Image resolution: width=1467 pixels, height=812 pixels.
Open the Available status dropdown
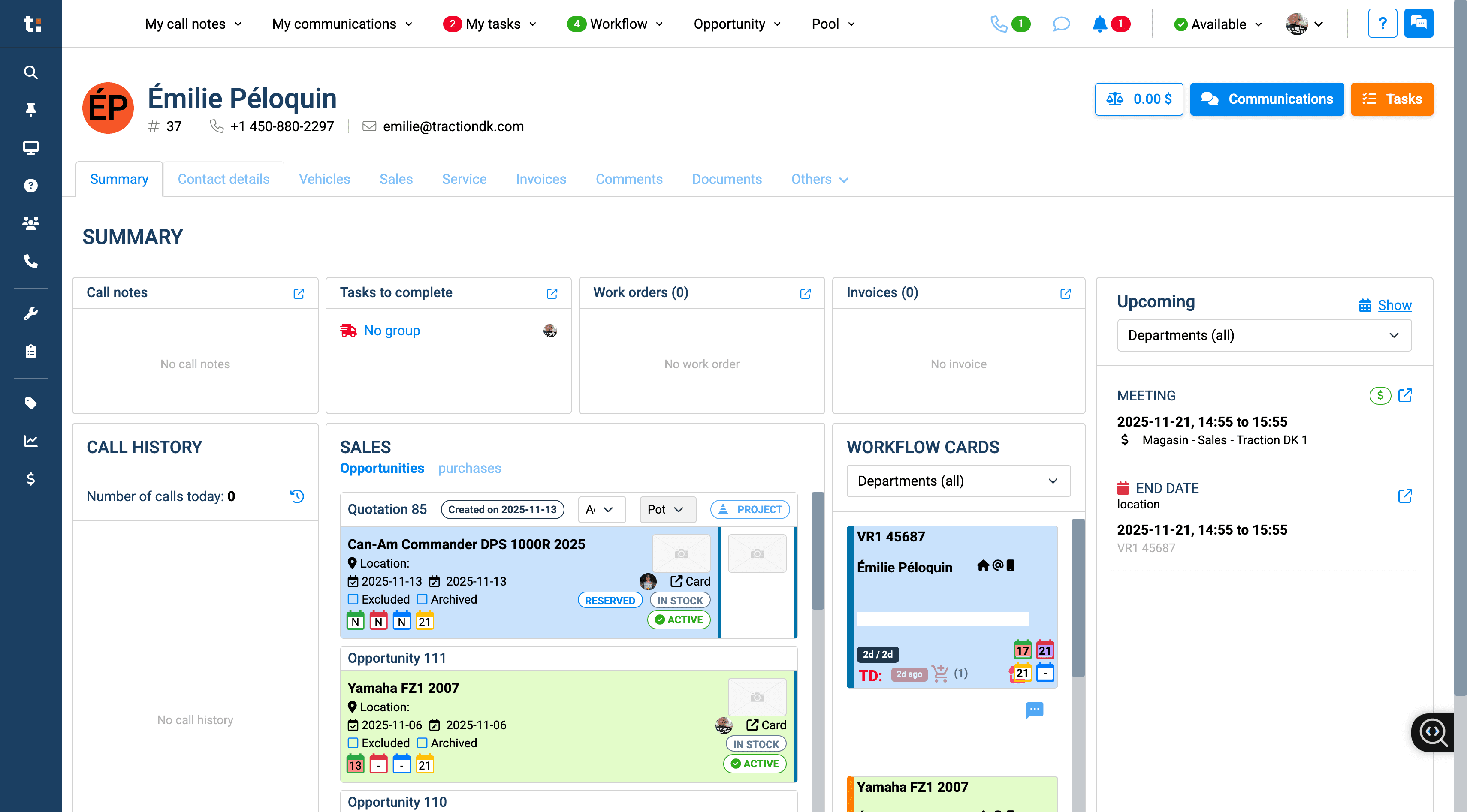1218,24
